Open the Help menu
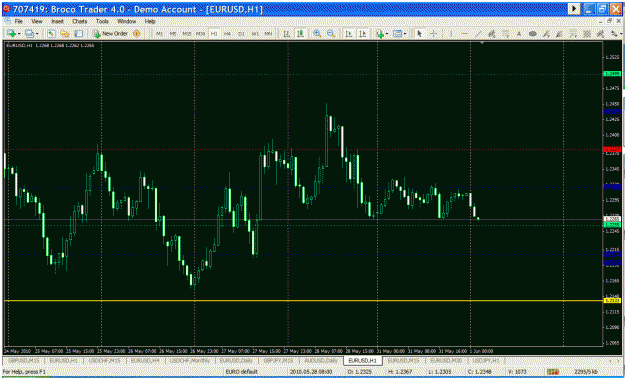Viewport: 625px width, 378px height. pyautogui.click(x=150, y=21)
